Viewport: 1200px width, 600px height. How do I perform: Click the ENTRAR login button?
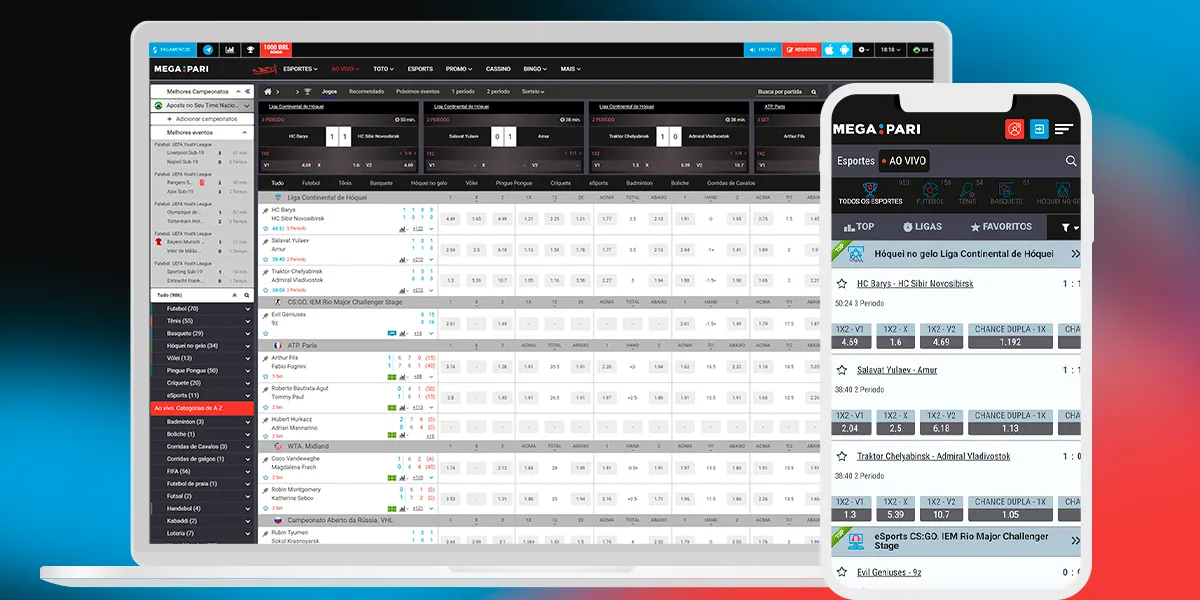tap(762, 49)
